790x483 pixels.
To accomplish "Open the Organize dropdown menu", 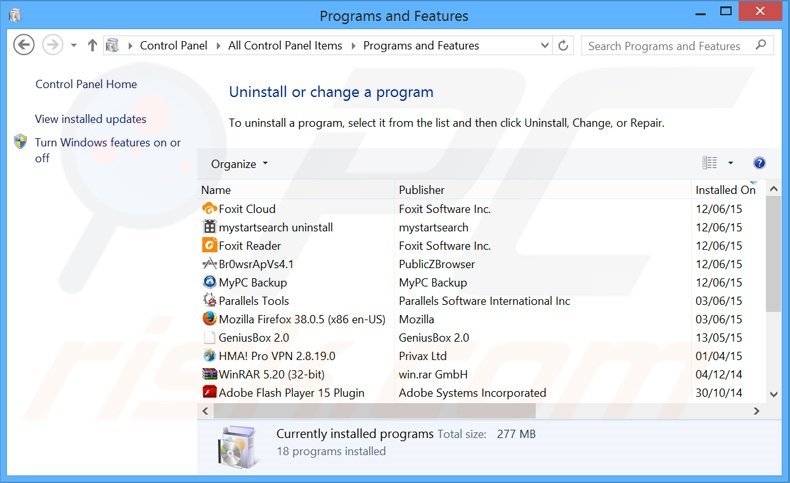I will click(x=239, y=164).
